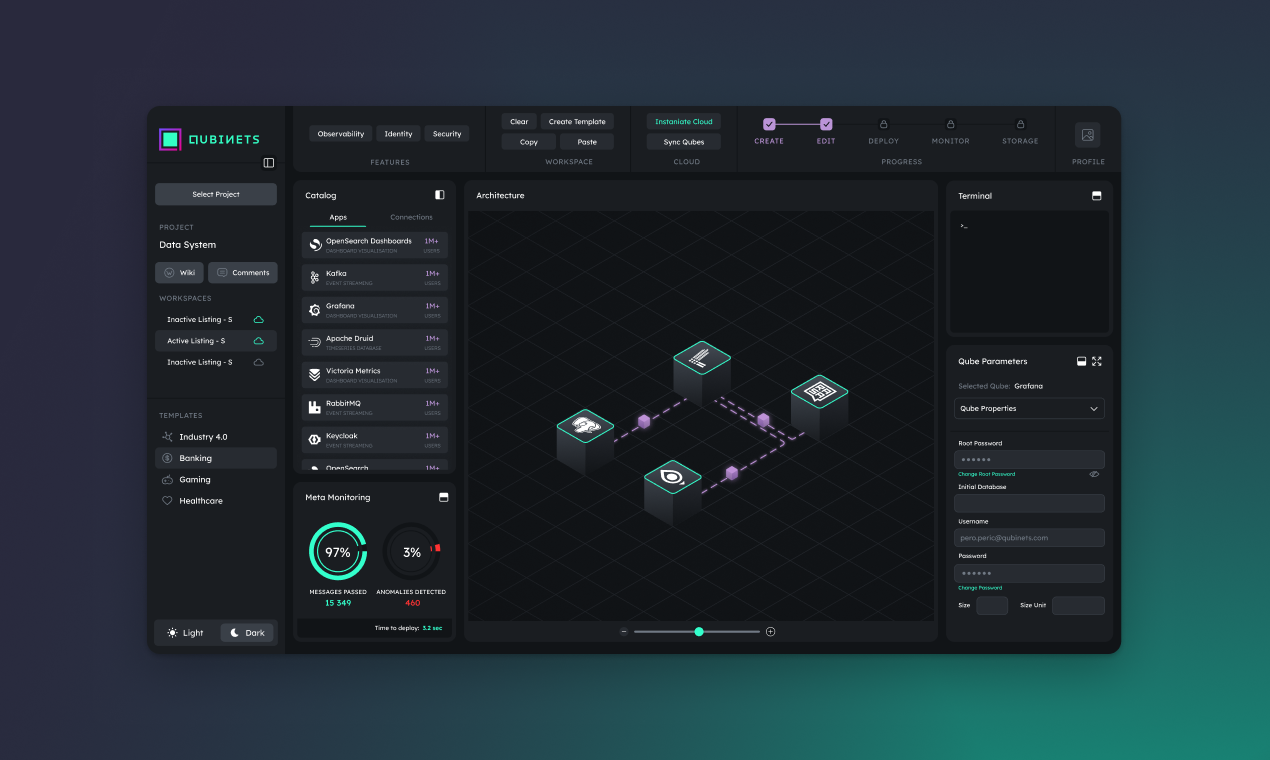Click the Initial Database input field
Image resolution: width=1270 pixels, height=760 pixels.
(x=1029, y=503)
